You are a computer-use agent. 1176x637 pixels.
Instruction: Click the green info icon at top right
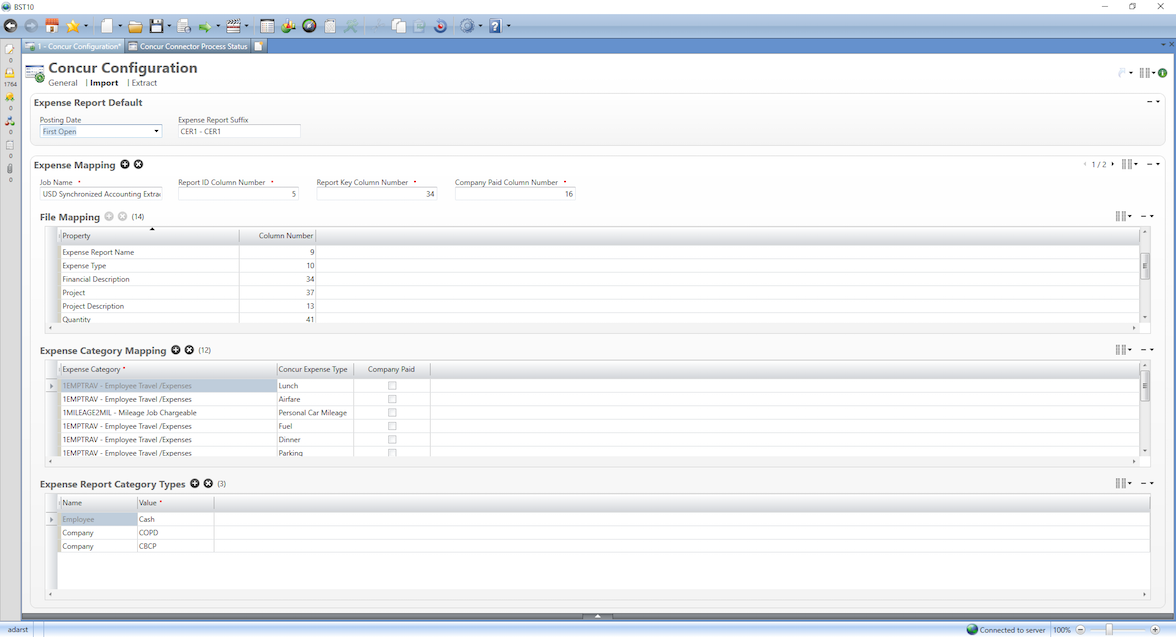click(1162, 73)
